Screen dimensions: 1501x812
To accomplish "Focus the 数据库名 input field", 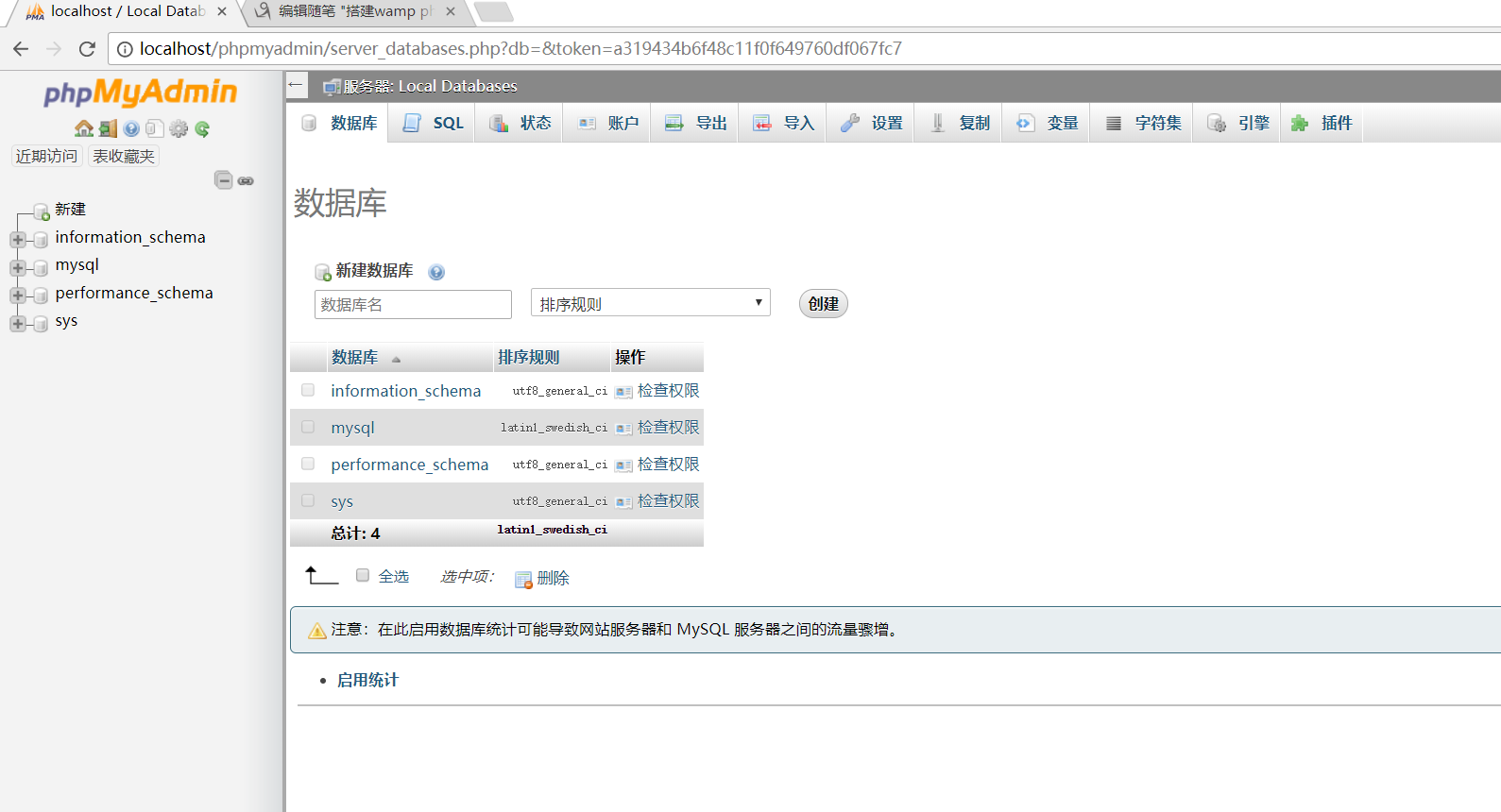I will click(413, 304).
